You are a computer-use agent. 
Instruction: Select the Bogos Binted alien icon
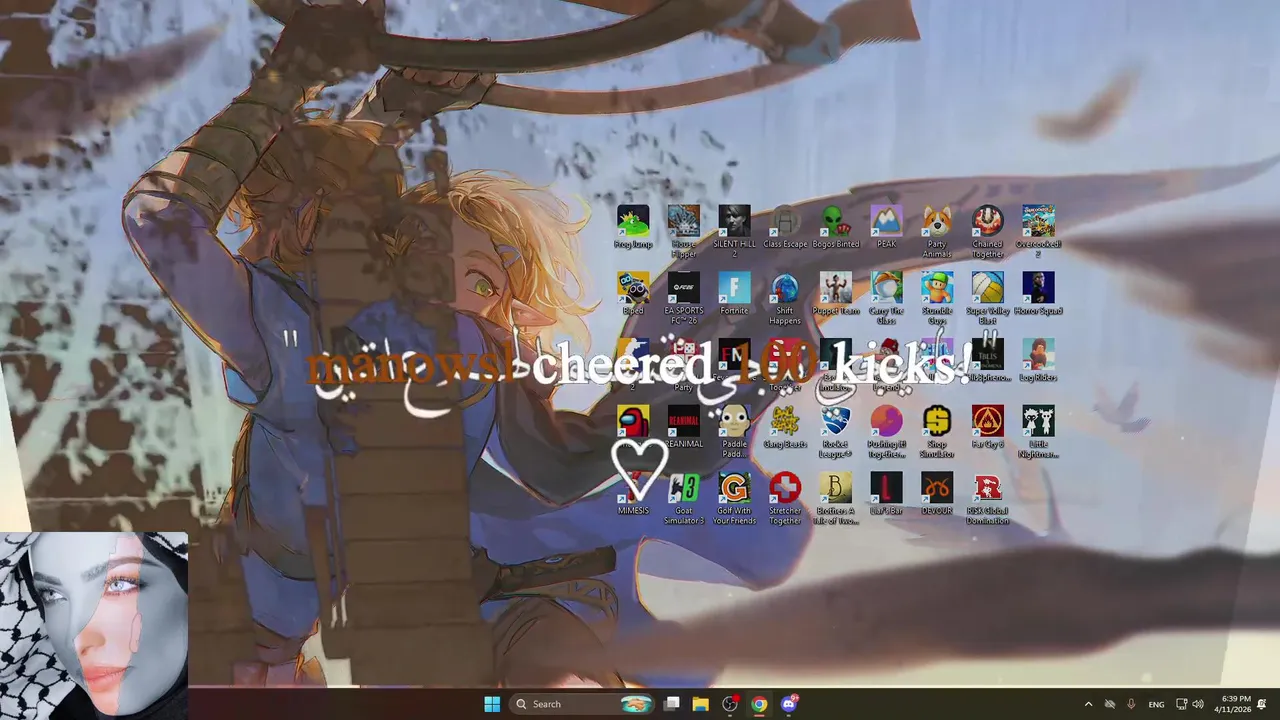click(x=836, y=227)
